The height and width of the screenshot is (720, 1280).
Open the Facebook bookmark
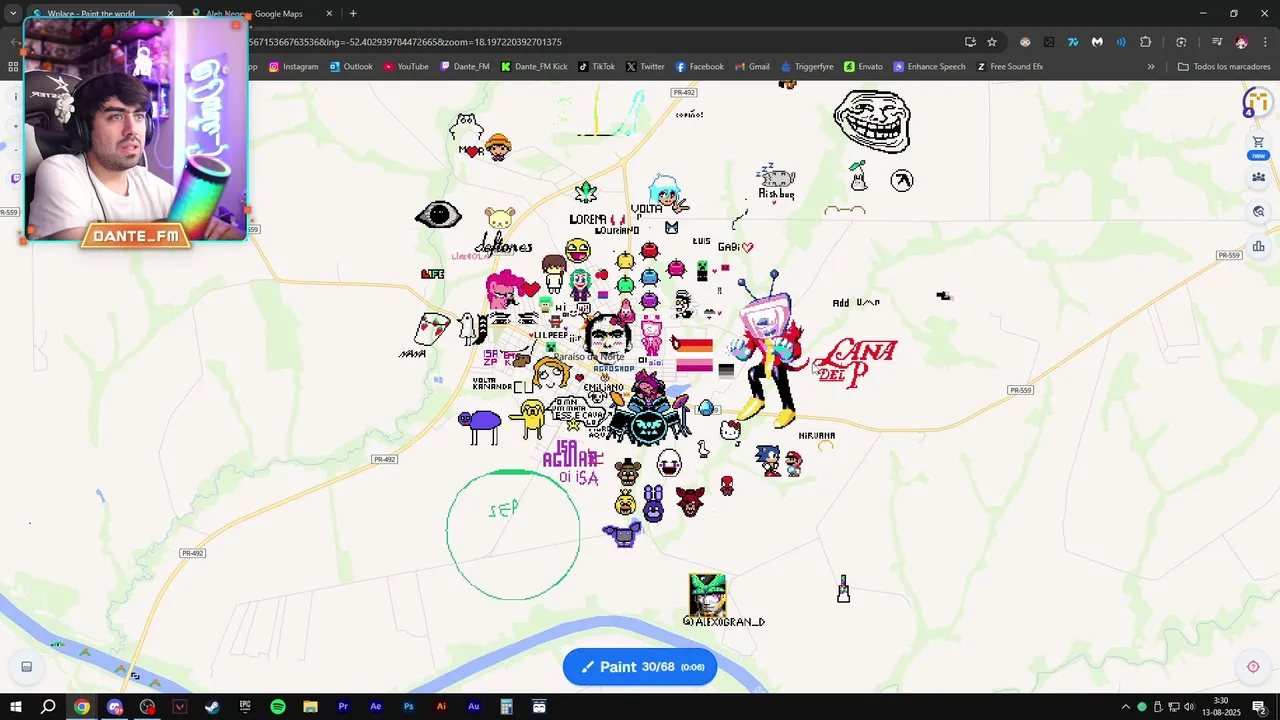click(699, 67)
